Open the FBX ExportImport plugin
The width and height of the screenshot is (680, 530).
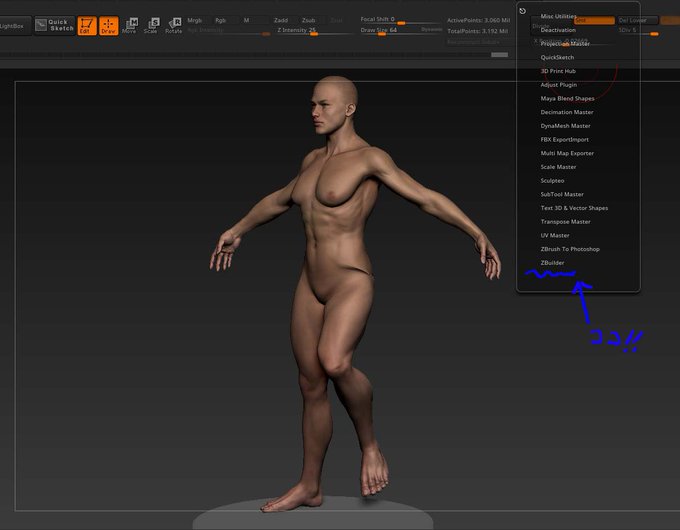coord(565,140)
